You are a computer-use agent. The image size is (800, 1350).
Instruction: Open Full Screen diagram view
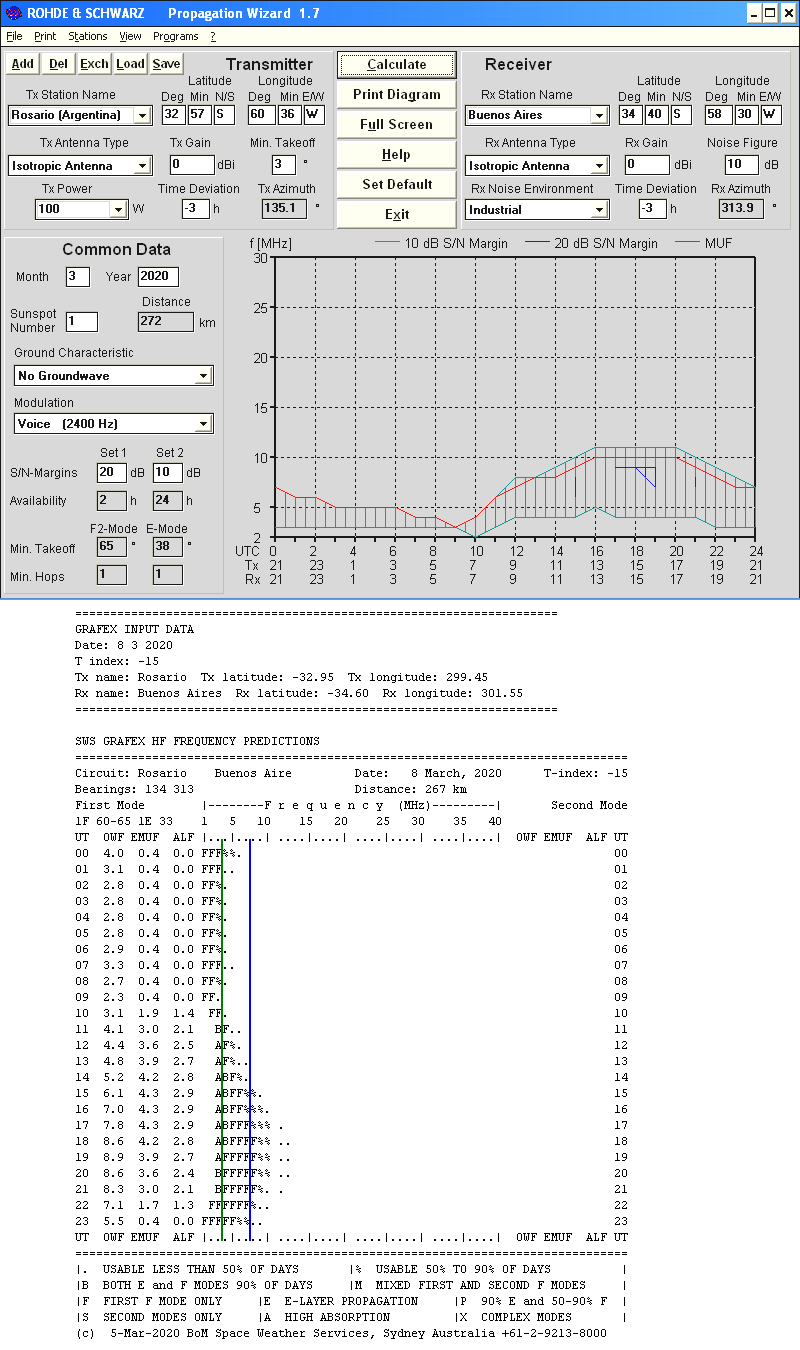(396, 124)
